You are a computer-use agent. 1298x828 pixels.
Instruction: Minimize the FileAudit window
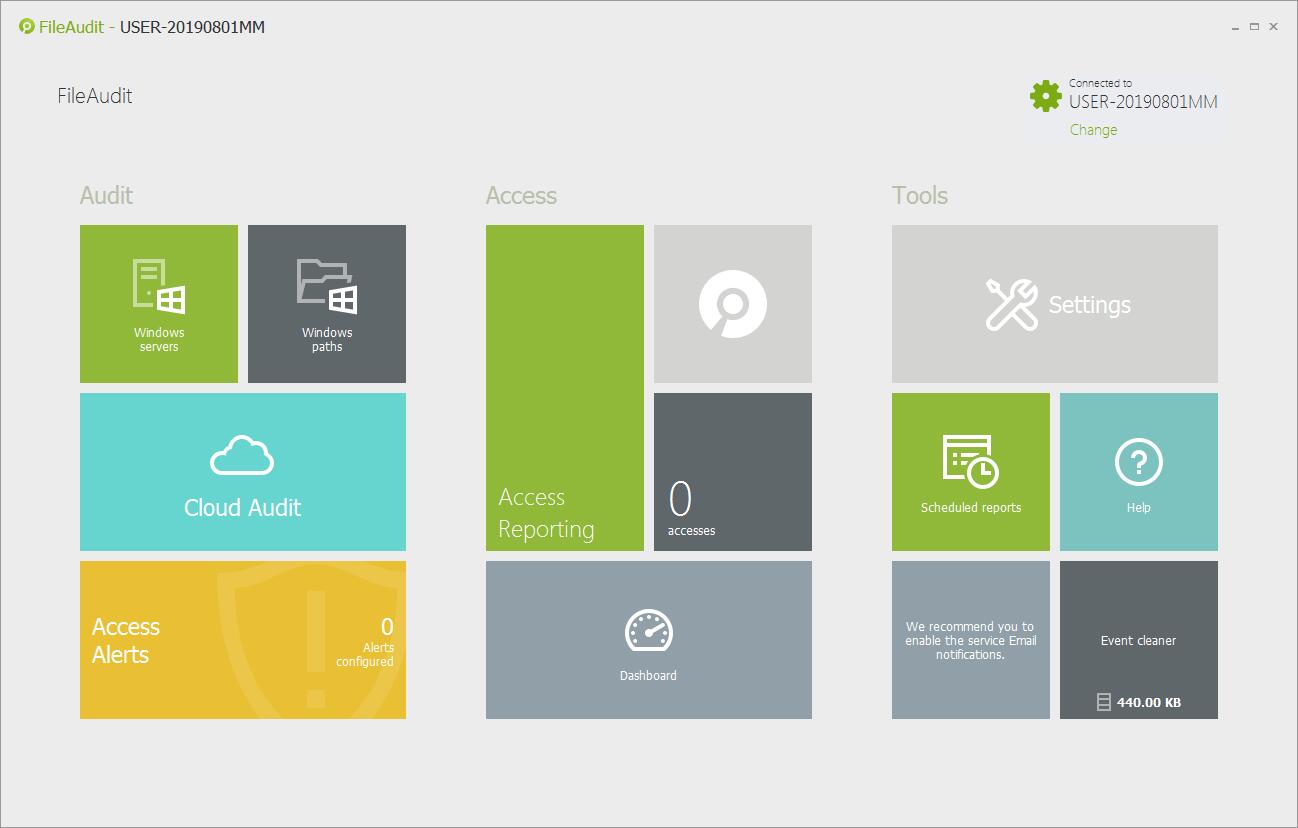(x=1236, y=28)
